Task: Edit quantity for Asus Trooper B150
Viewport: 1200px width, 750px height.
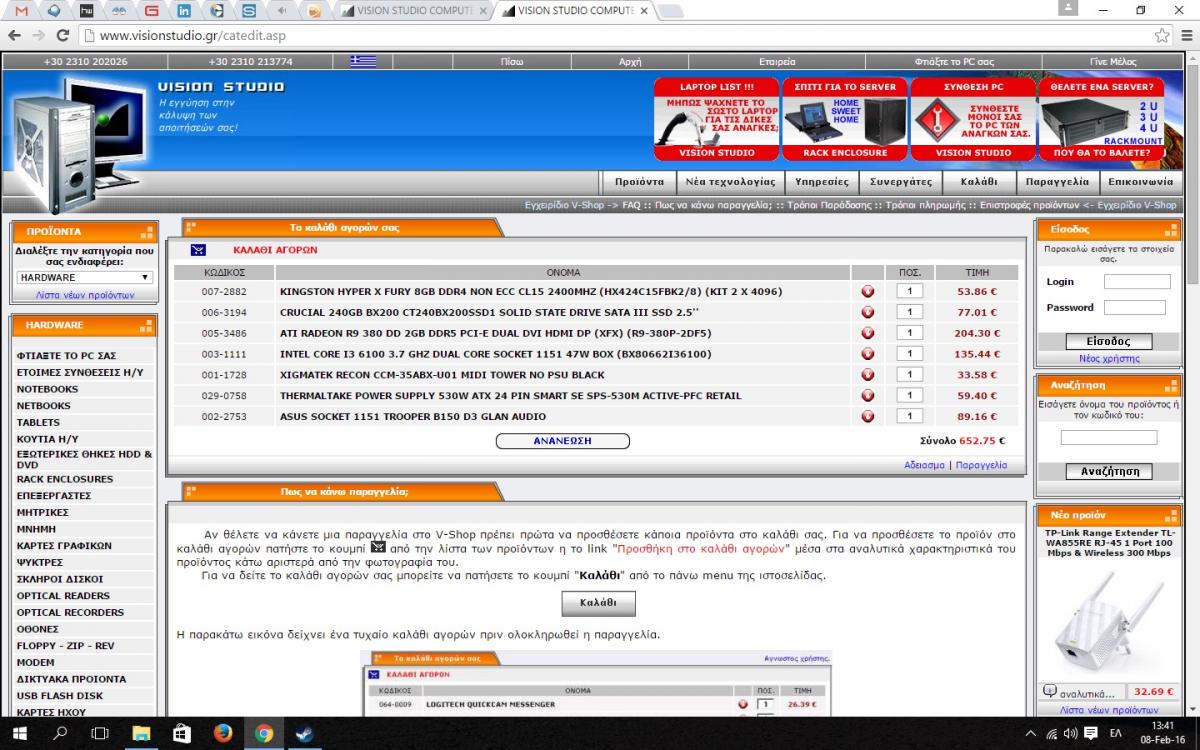Action: tap(909, 417)
